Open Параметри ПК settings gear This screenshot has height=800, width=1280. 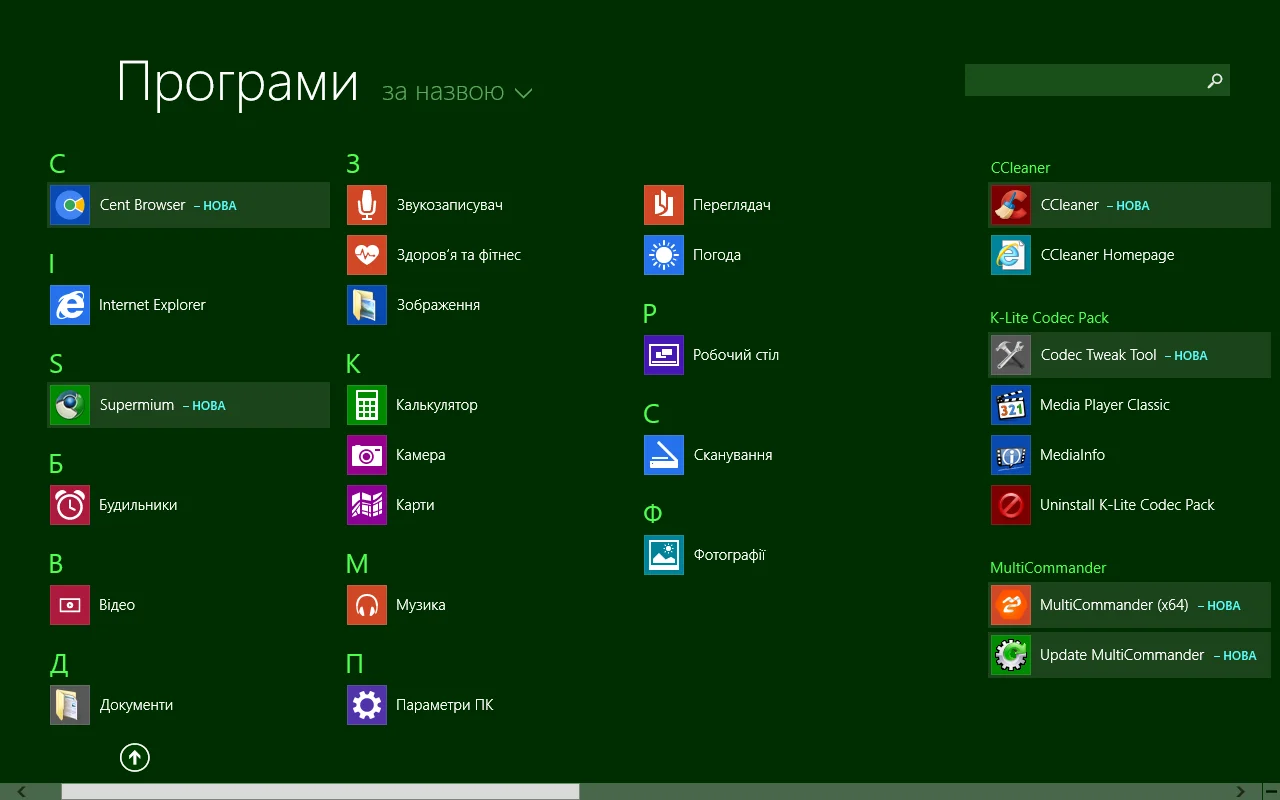(367, 705)
